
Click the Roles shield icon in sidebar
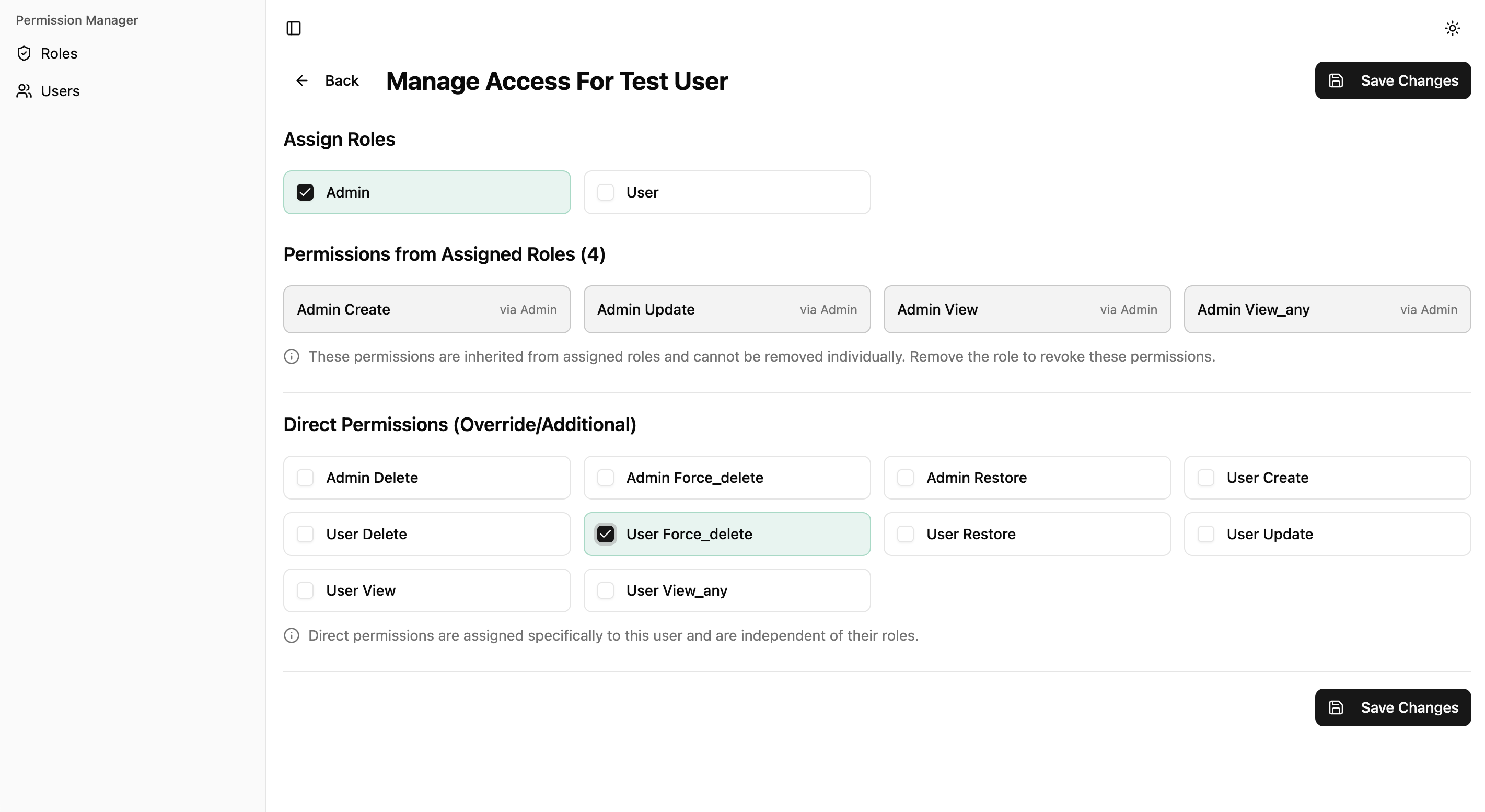(x=24, y=53)
